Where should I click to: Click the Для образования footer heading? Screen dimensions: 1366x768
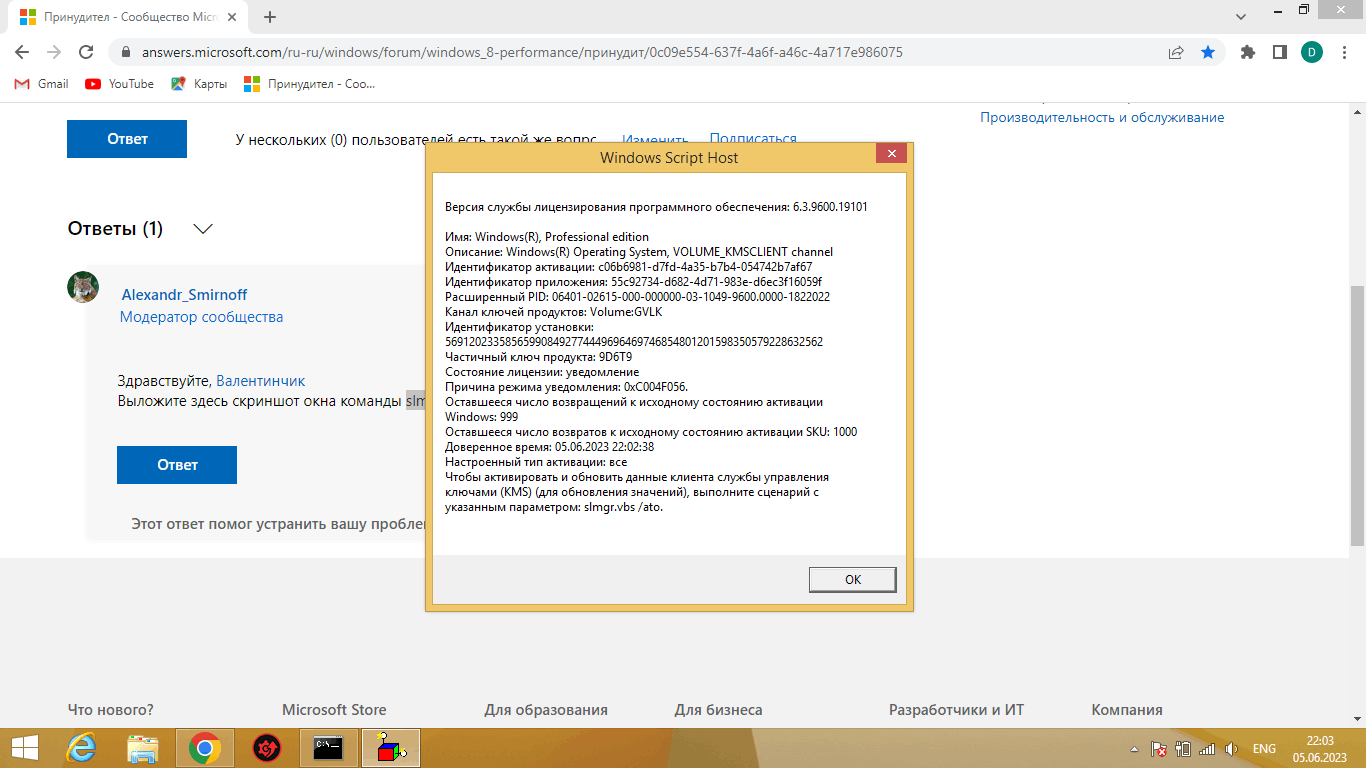click(x=546, y=710)
